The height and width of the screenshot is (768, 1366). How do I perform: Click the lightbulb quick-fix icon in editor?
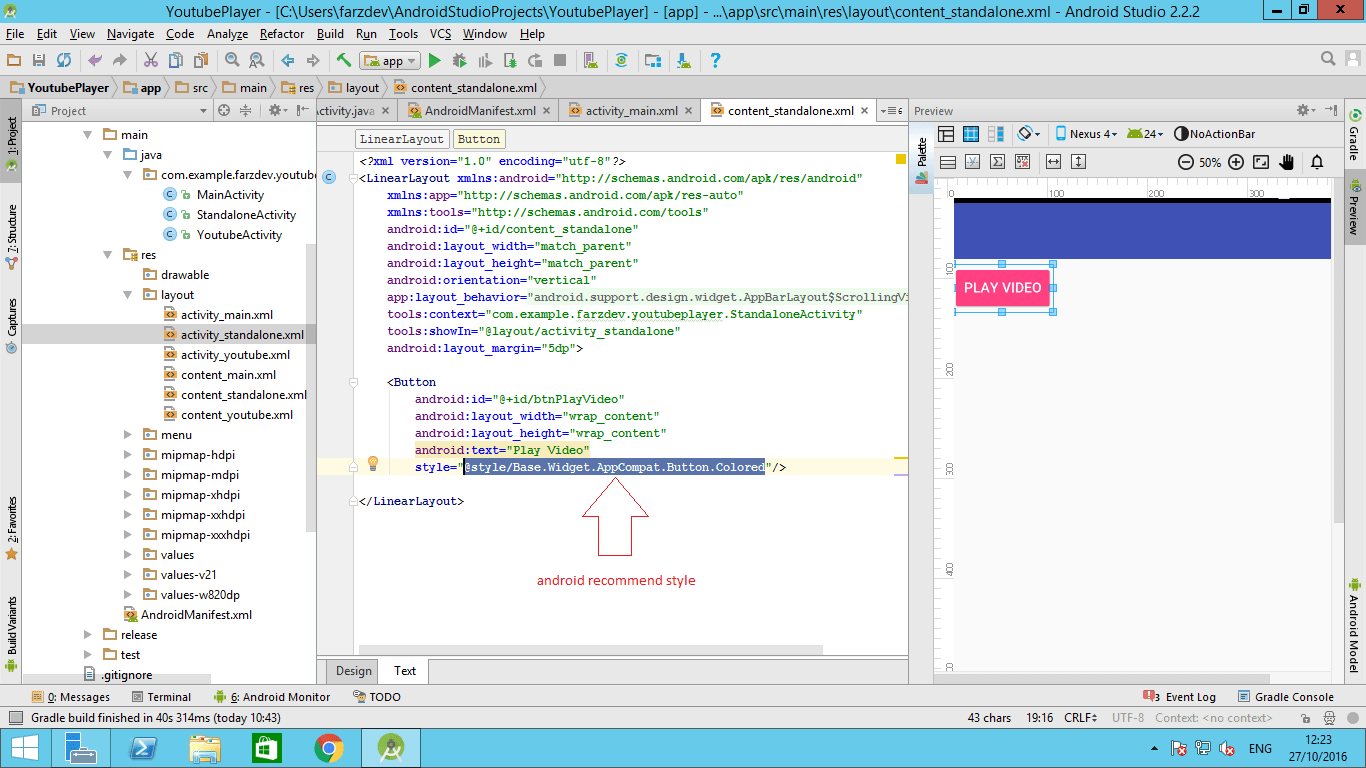(x=373, y=463)
